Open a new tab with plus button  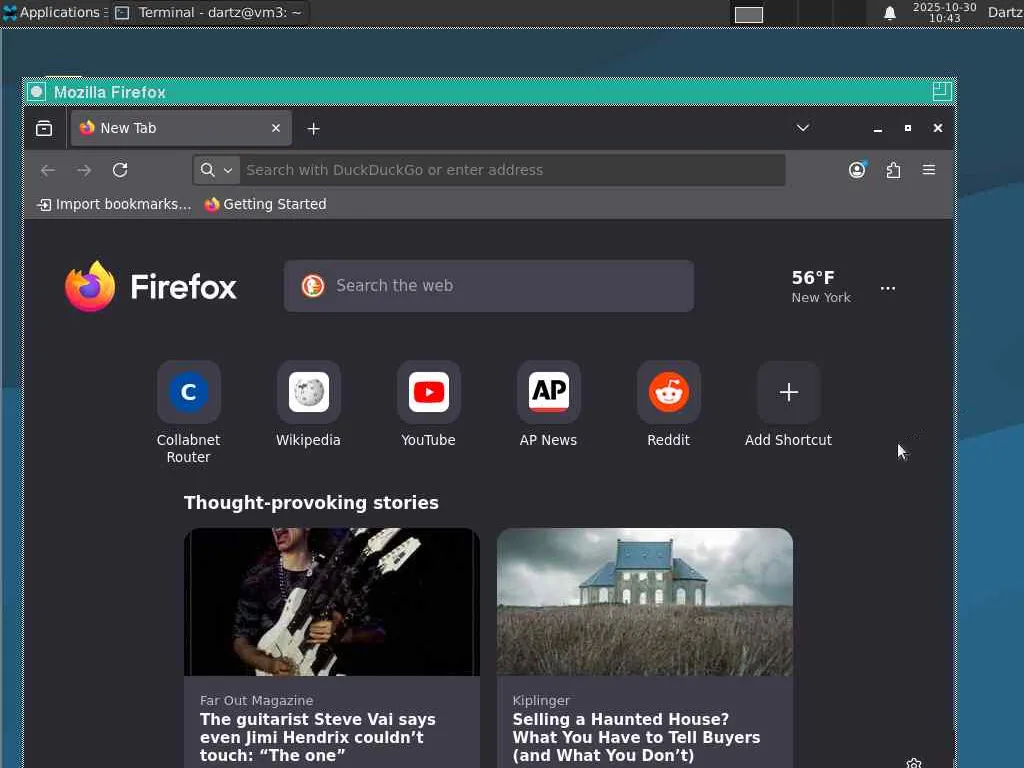pyautogui.click(x=313, y=129)
